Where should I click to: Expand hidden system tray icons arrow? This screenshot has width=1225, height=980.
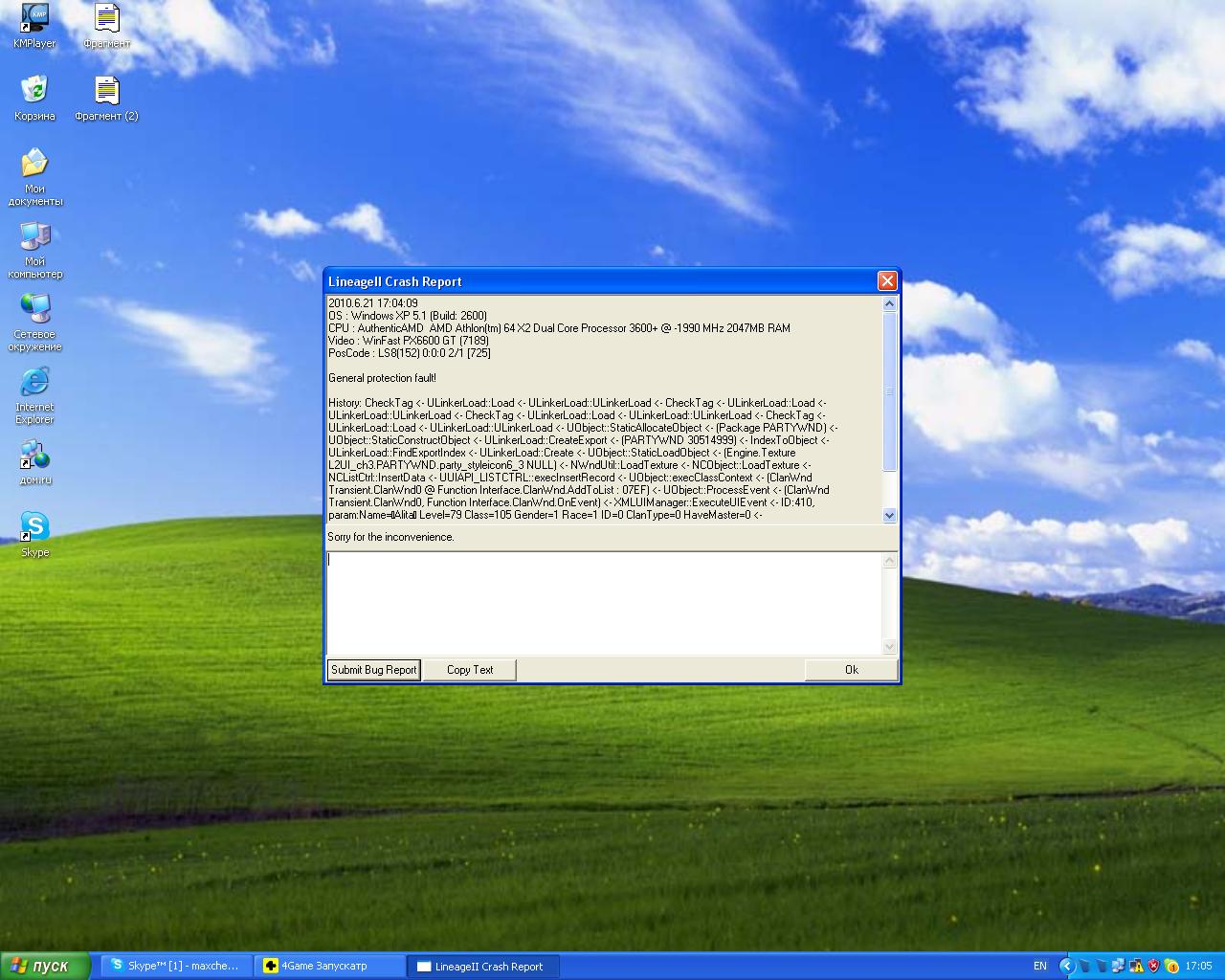(1066, 966)
